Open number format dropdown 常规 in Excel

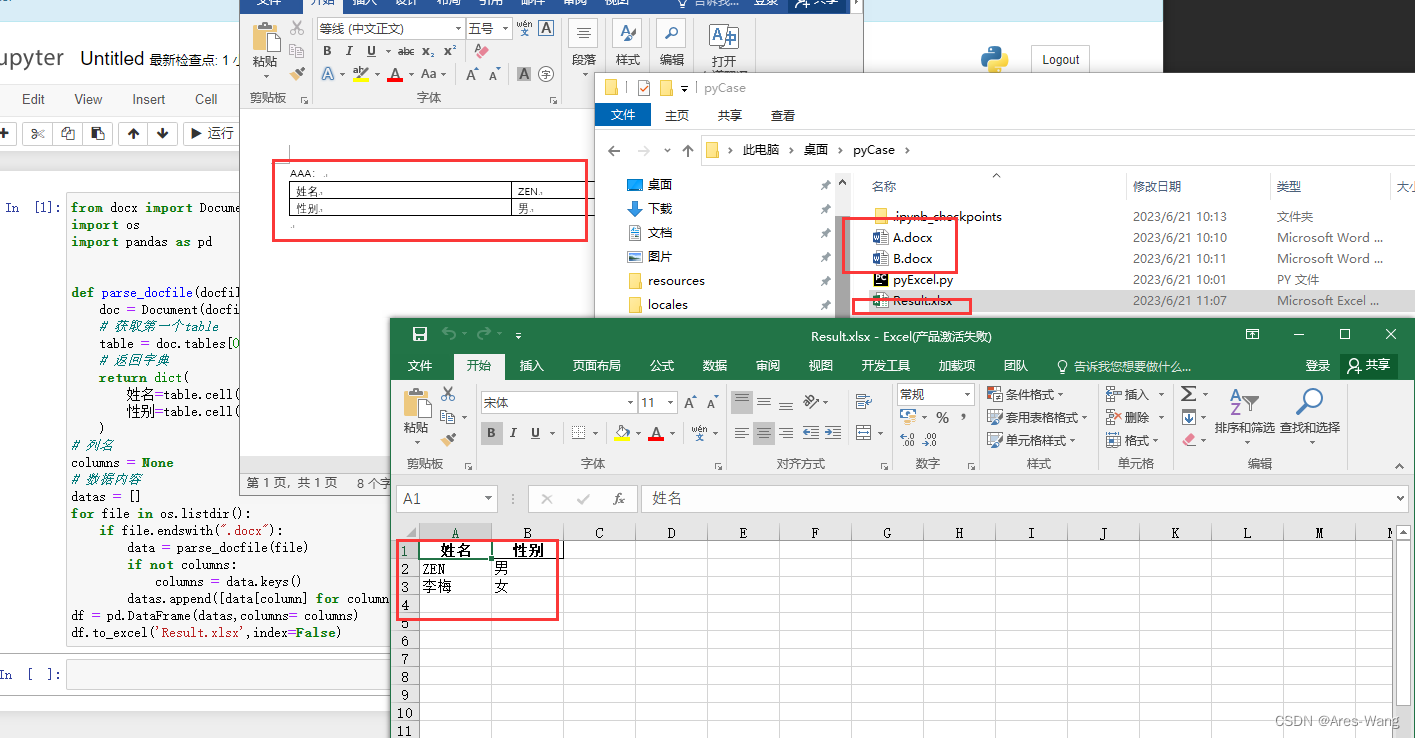[967, 395]
